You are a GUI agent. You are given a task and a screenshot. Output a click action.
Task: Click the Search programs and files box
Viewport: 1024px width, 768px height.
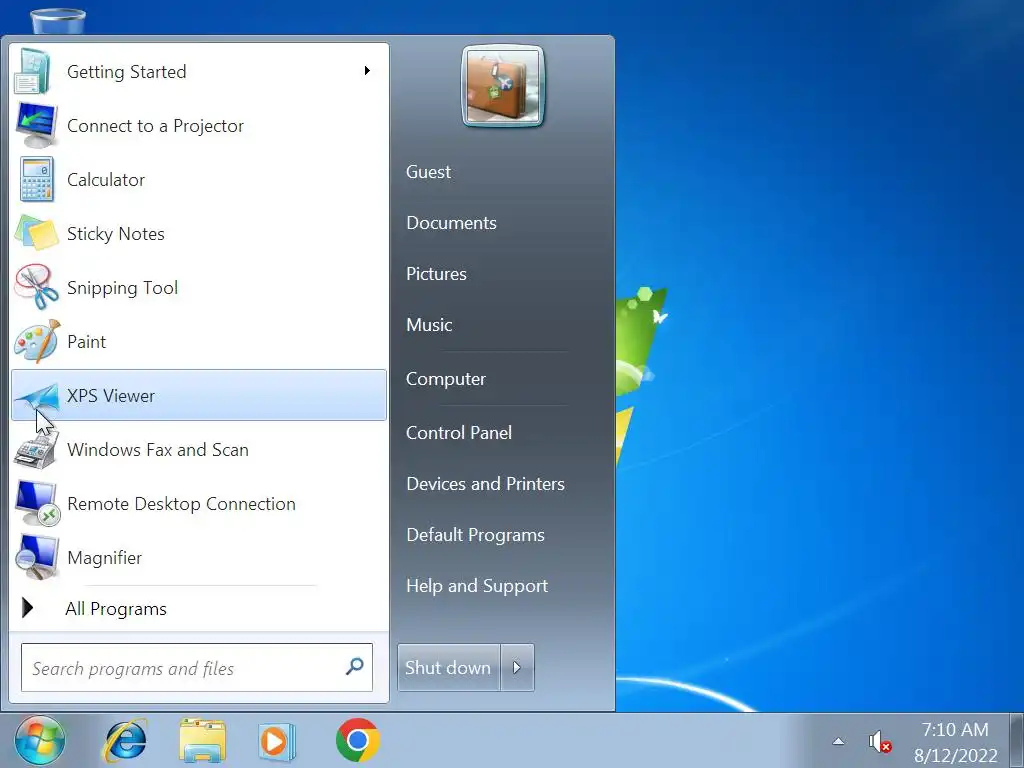tap(197, 667)
